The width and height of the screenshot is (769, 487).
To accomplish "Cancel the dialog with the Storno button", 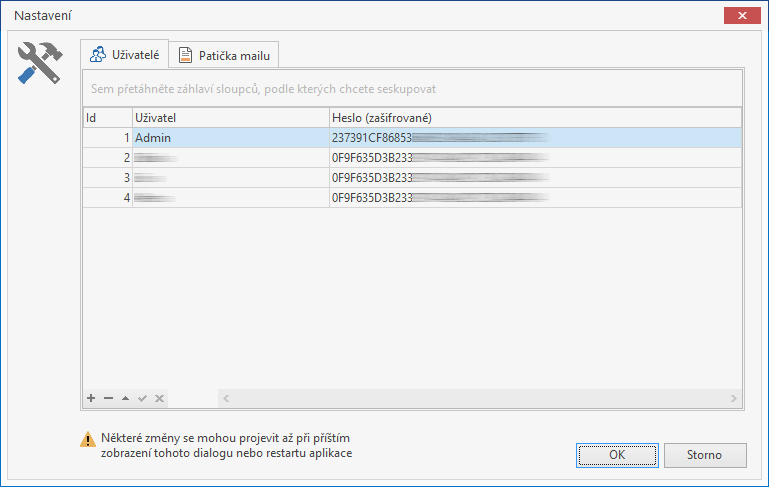I will point(704,455).
